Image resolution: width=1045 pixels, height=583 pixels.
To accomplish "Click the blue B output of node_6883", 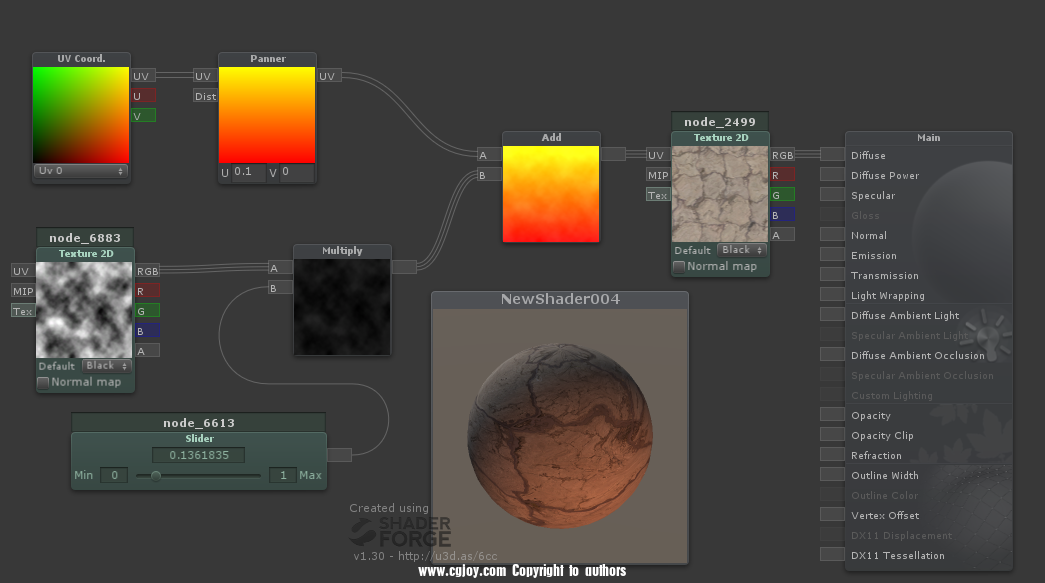I will (x=148, y=331).
